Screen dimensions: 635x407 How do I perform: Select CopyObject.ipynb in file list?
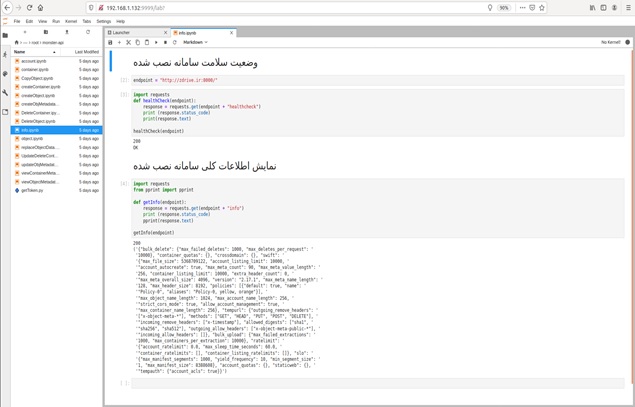point(56,78)
